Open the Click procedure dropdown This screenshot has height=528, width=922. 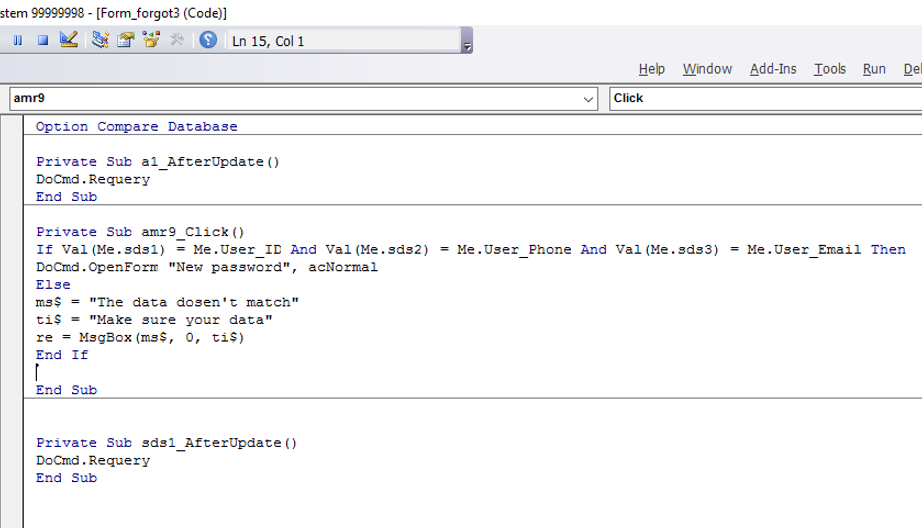point(765,99)
